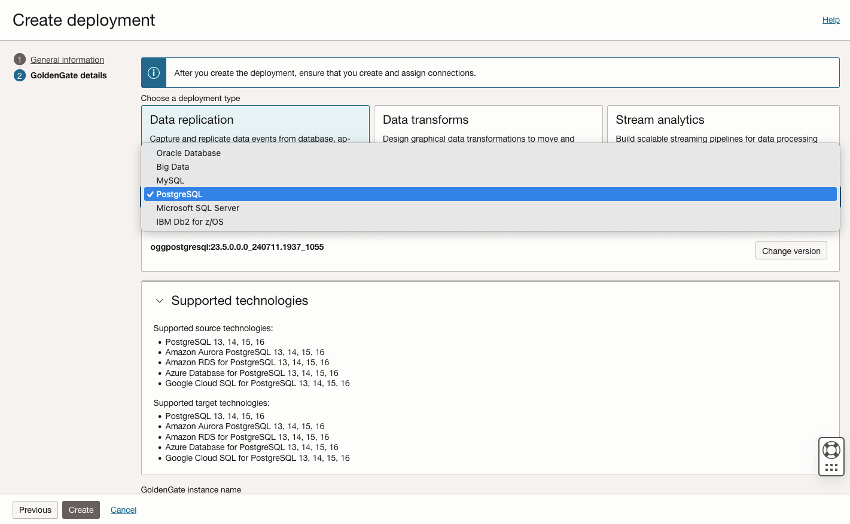
Task: Select the MySQL option
Action: (x=170, y=180)
